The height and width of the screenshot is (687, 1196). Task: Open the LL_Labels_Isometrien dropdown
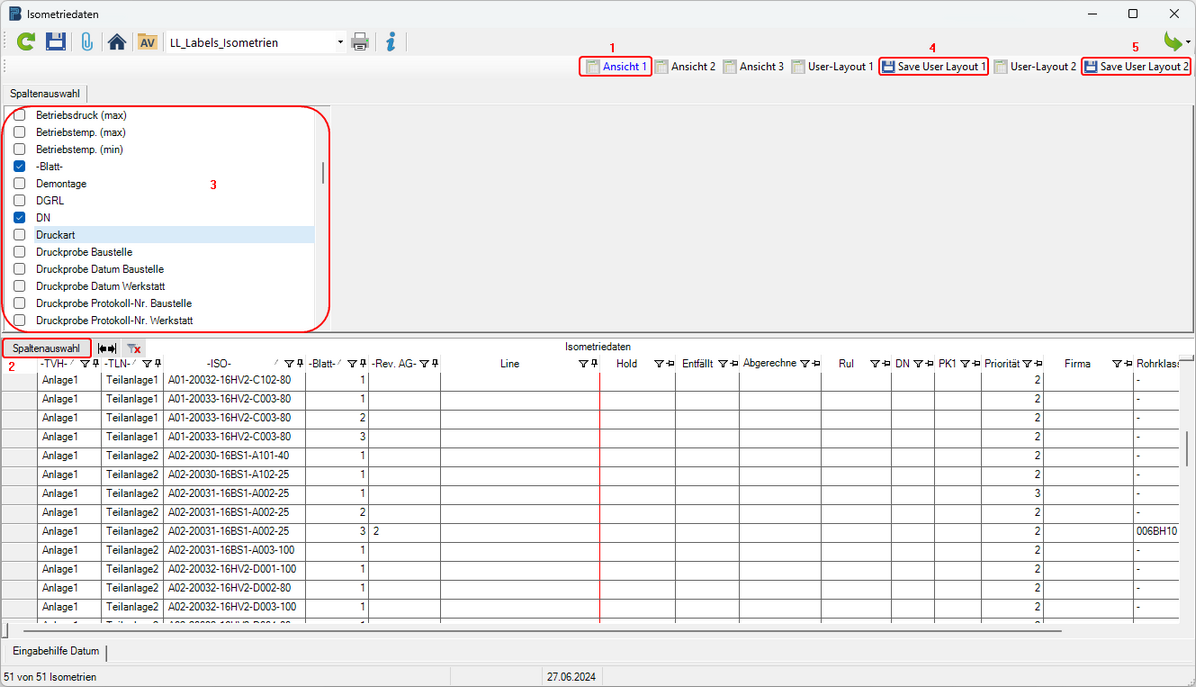click(x=340, y=43)
